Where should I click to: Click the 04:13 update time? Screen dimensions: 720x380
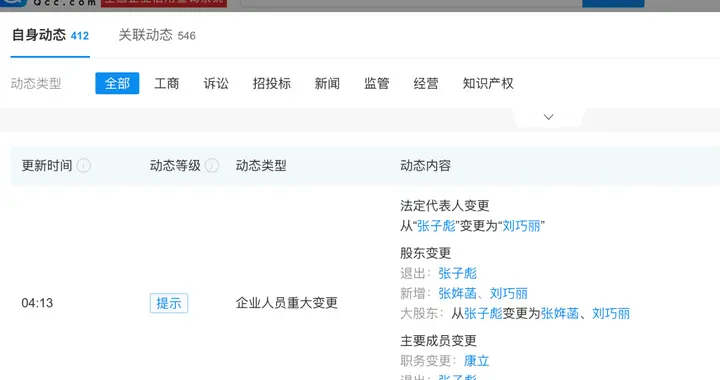click(x=37, y=303)
